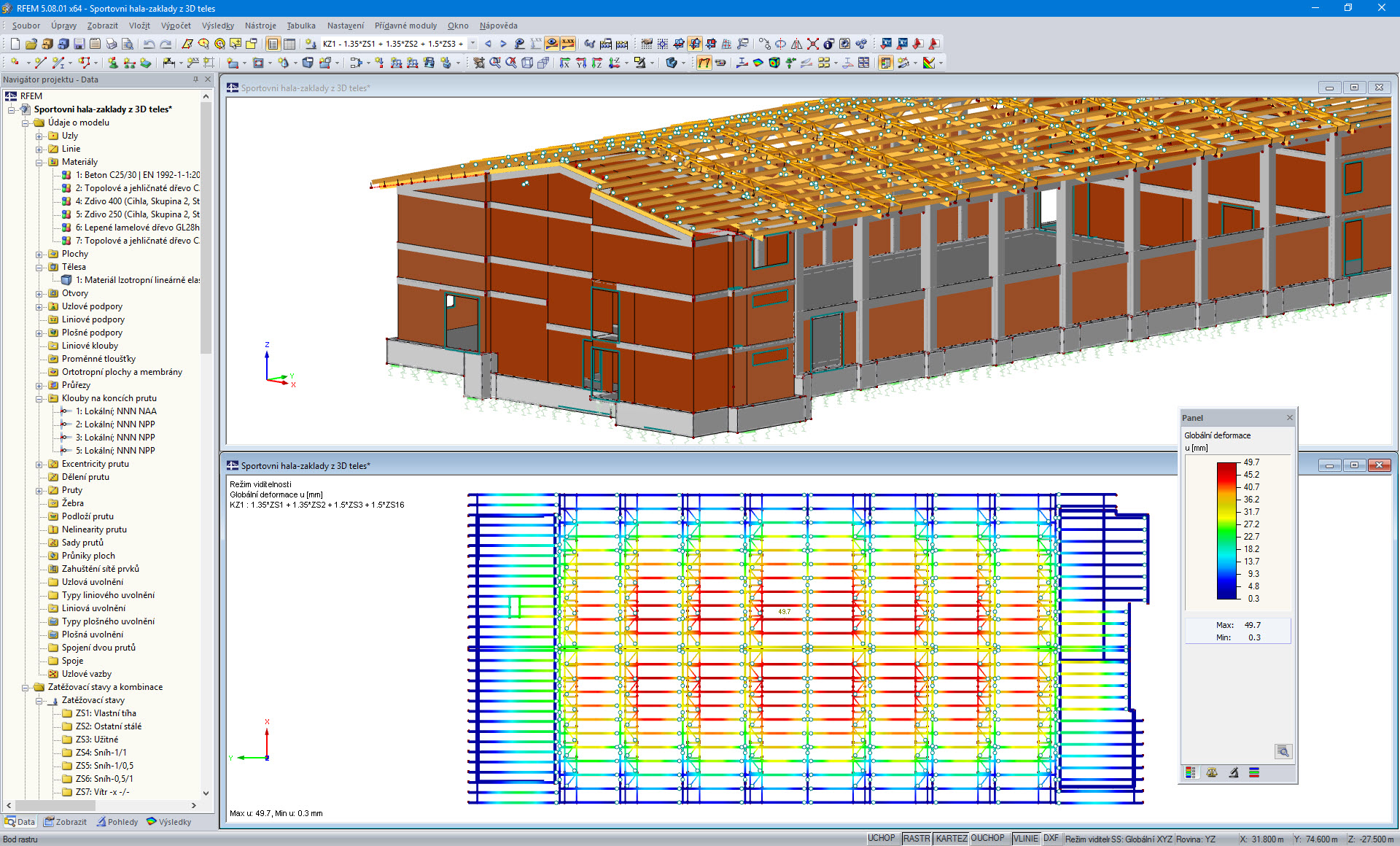Open the Výpočet menu

coord(176,26)
